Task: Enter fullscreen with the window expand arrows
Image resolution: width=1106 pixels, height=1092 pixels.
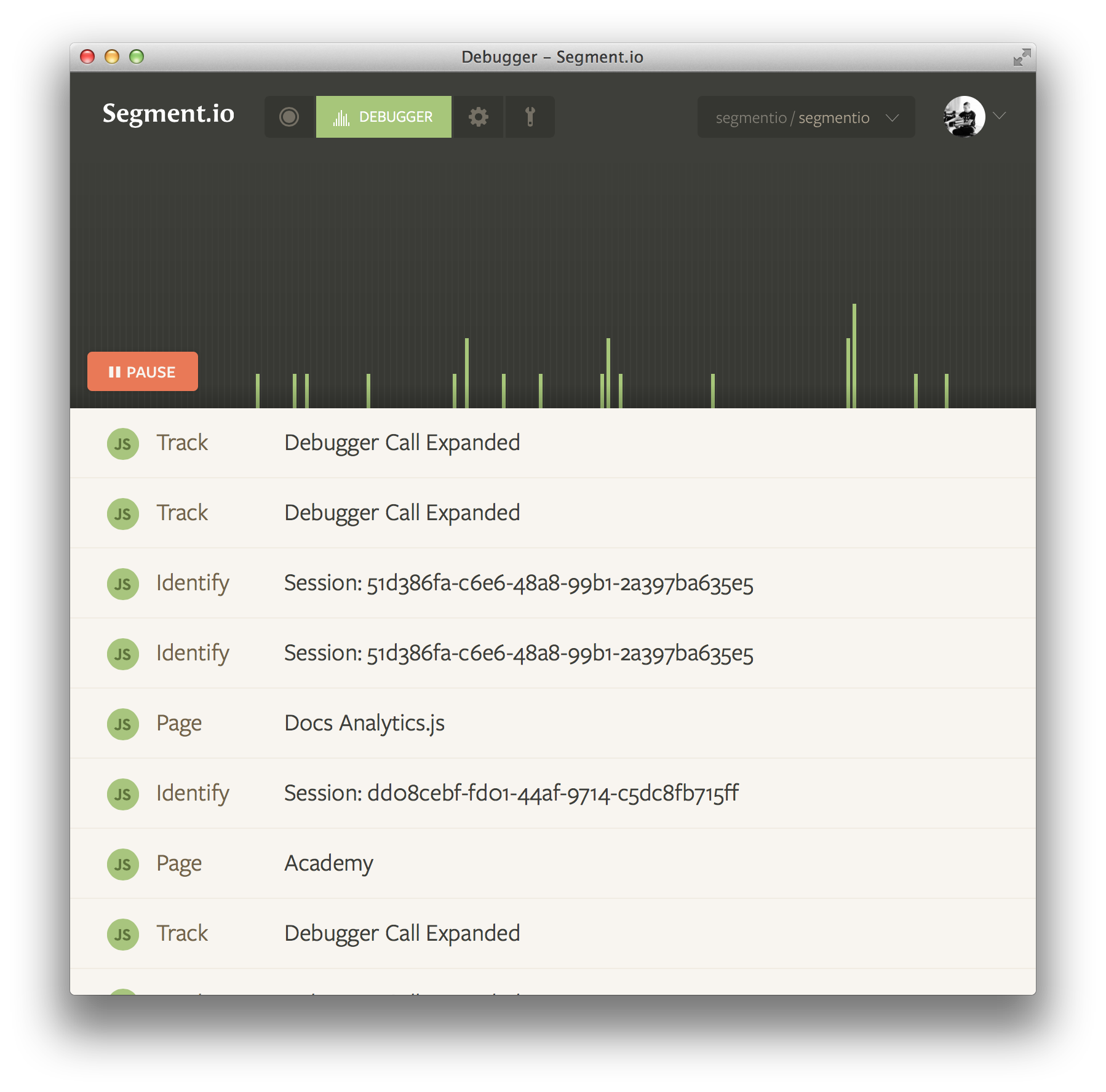Action: pyautogui.click(x=1021, y=57)
